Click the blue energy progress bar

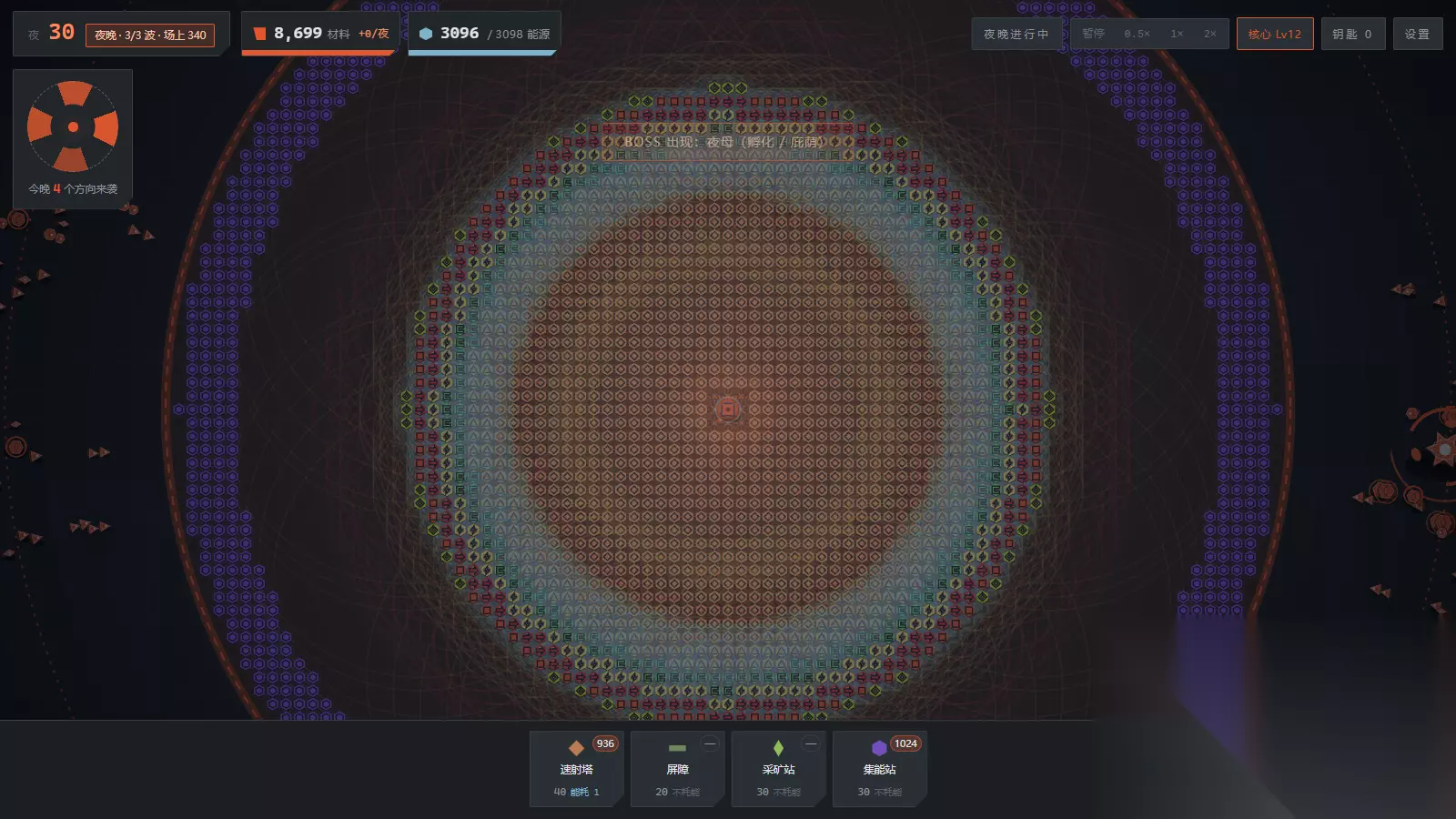point(481,53)
